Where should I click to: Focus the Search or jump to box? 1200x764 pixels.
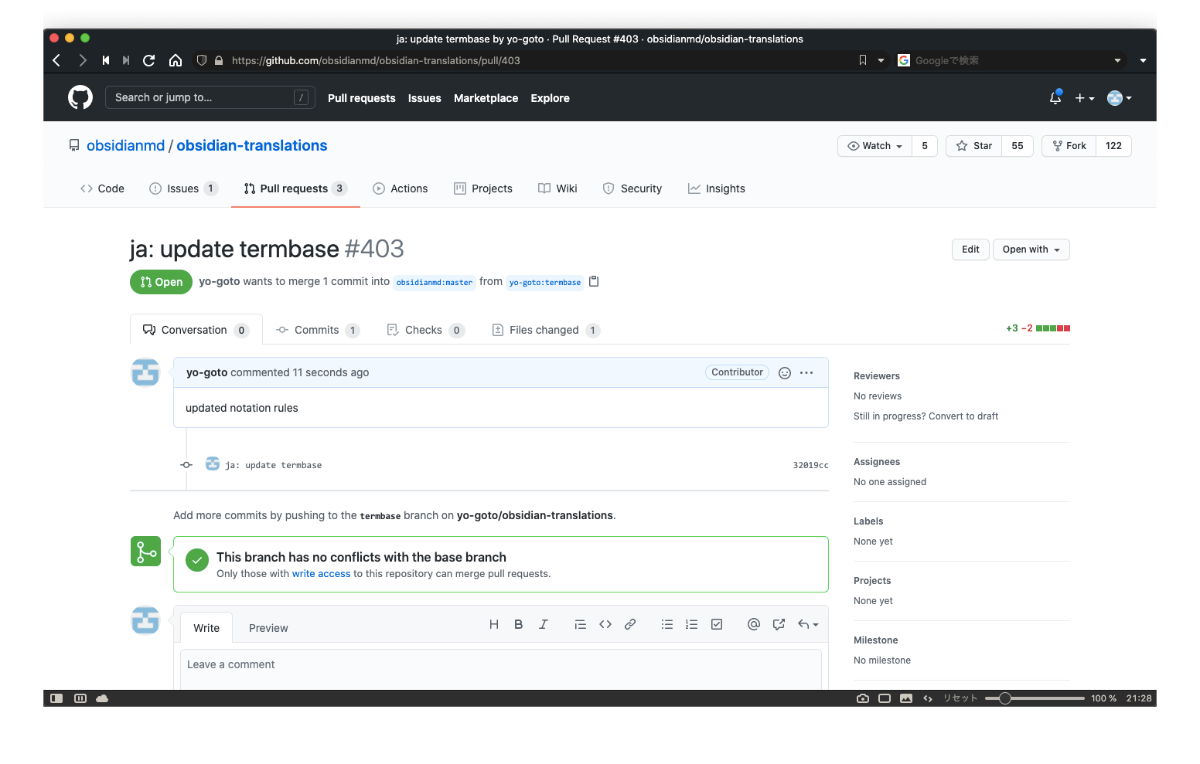pos(209,97)
